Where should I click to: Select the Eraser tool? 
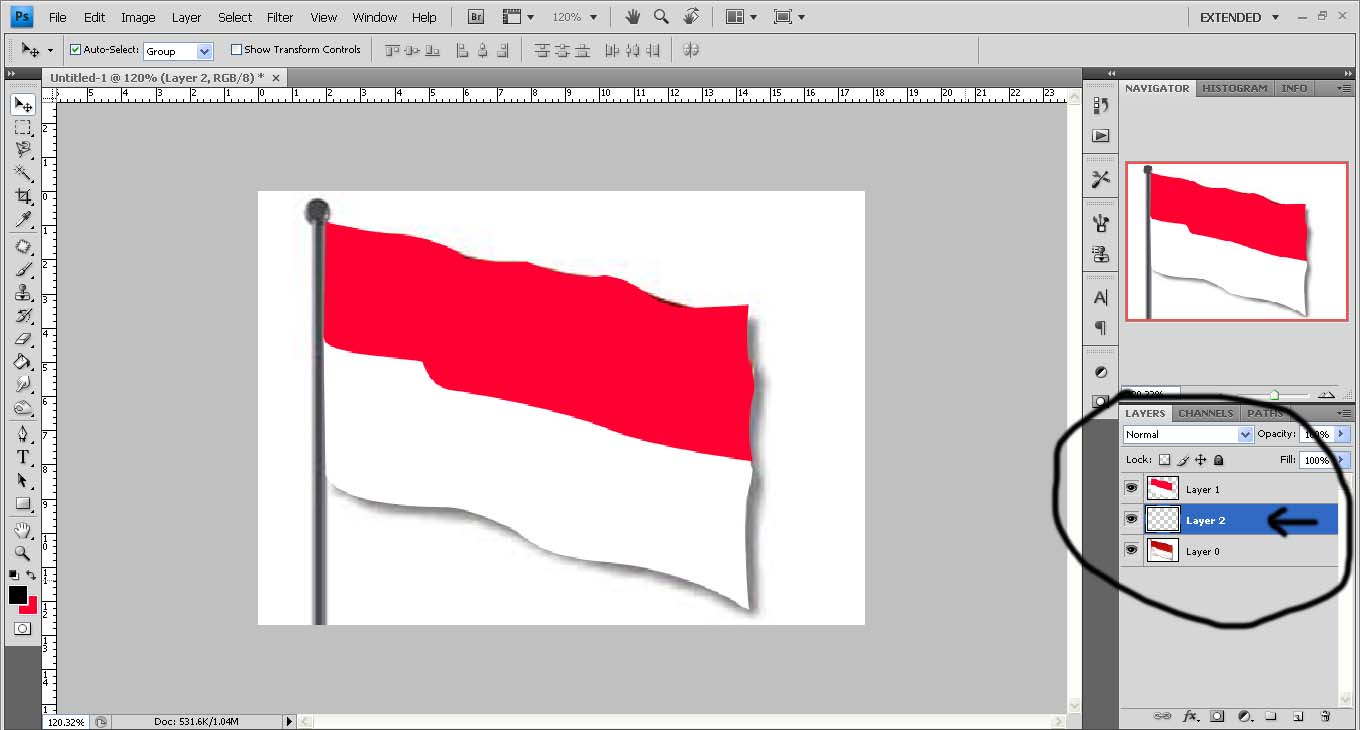tap(22, 339)
